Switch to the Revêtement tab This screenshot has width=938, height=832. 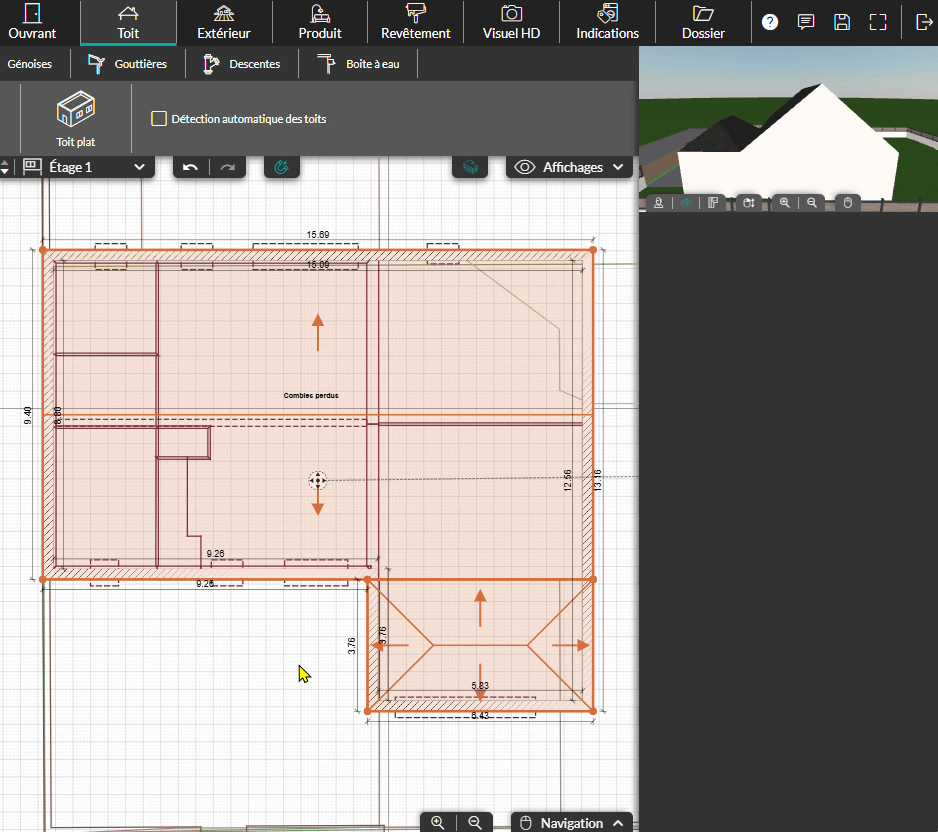[416, 22]
